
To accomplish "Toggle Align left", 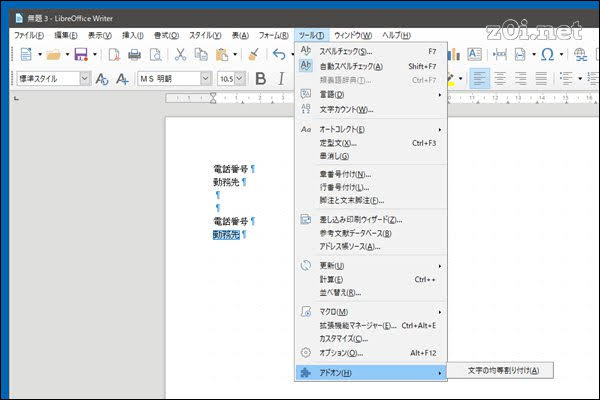I will coord(479,78).
